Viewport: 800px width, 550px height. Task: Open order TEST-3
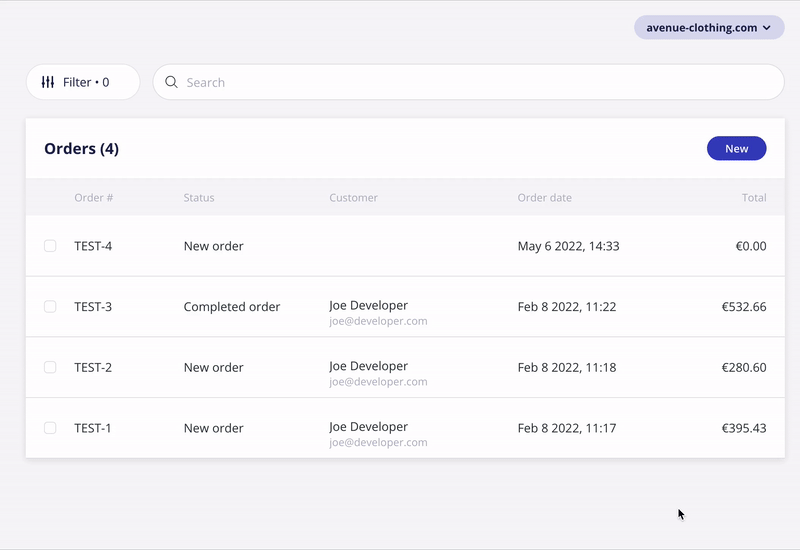(x=93, y=307)
